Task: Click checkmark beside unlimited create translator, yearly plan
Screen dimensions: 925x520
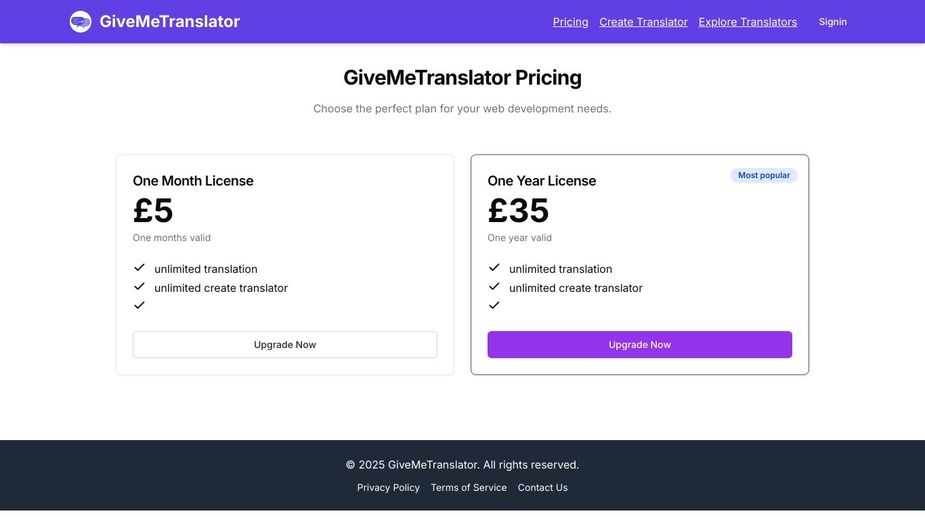Action: 494,287
